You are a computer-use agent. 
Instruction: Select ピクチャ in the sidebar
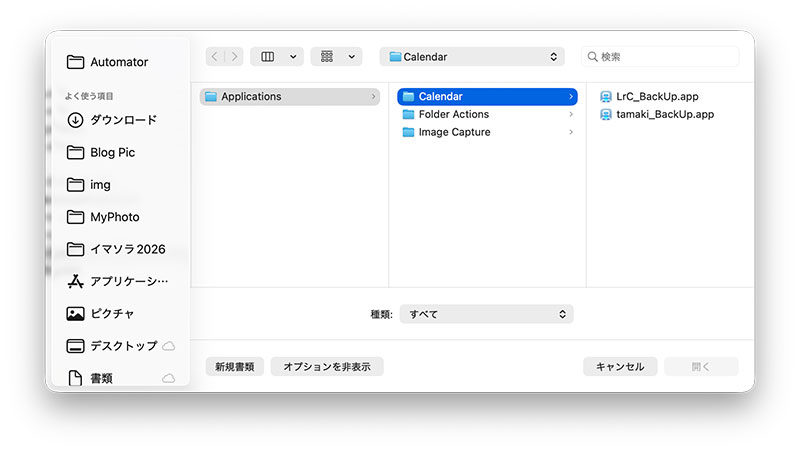click(x=112, y=313)
